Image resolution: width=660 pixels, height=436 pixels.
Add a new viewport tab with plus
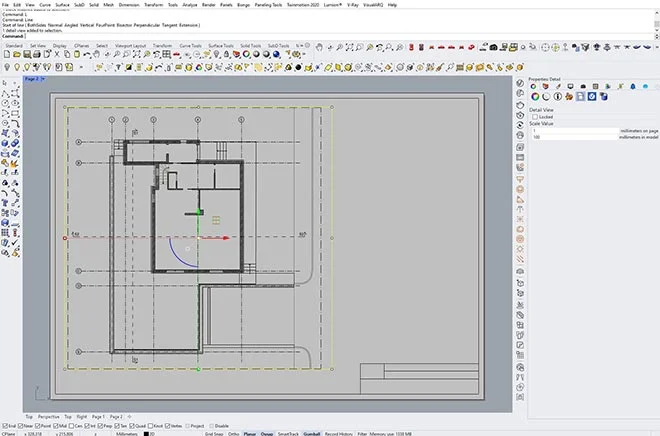point(129,417)
